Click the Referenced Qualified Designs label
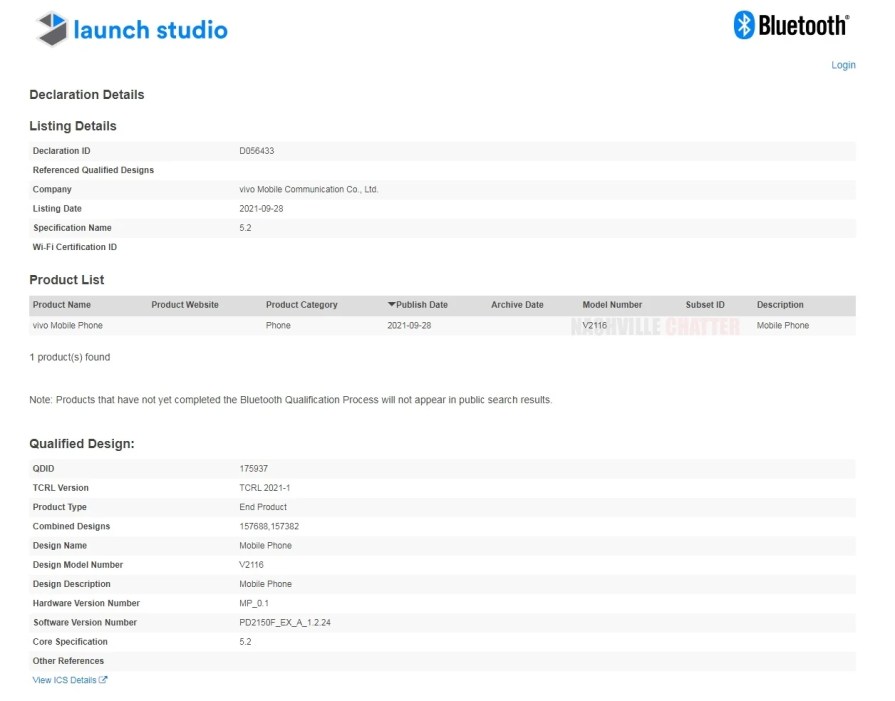This screenshot has height=701, width=895. click(x=93, y=170)
